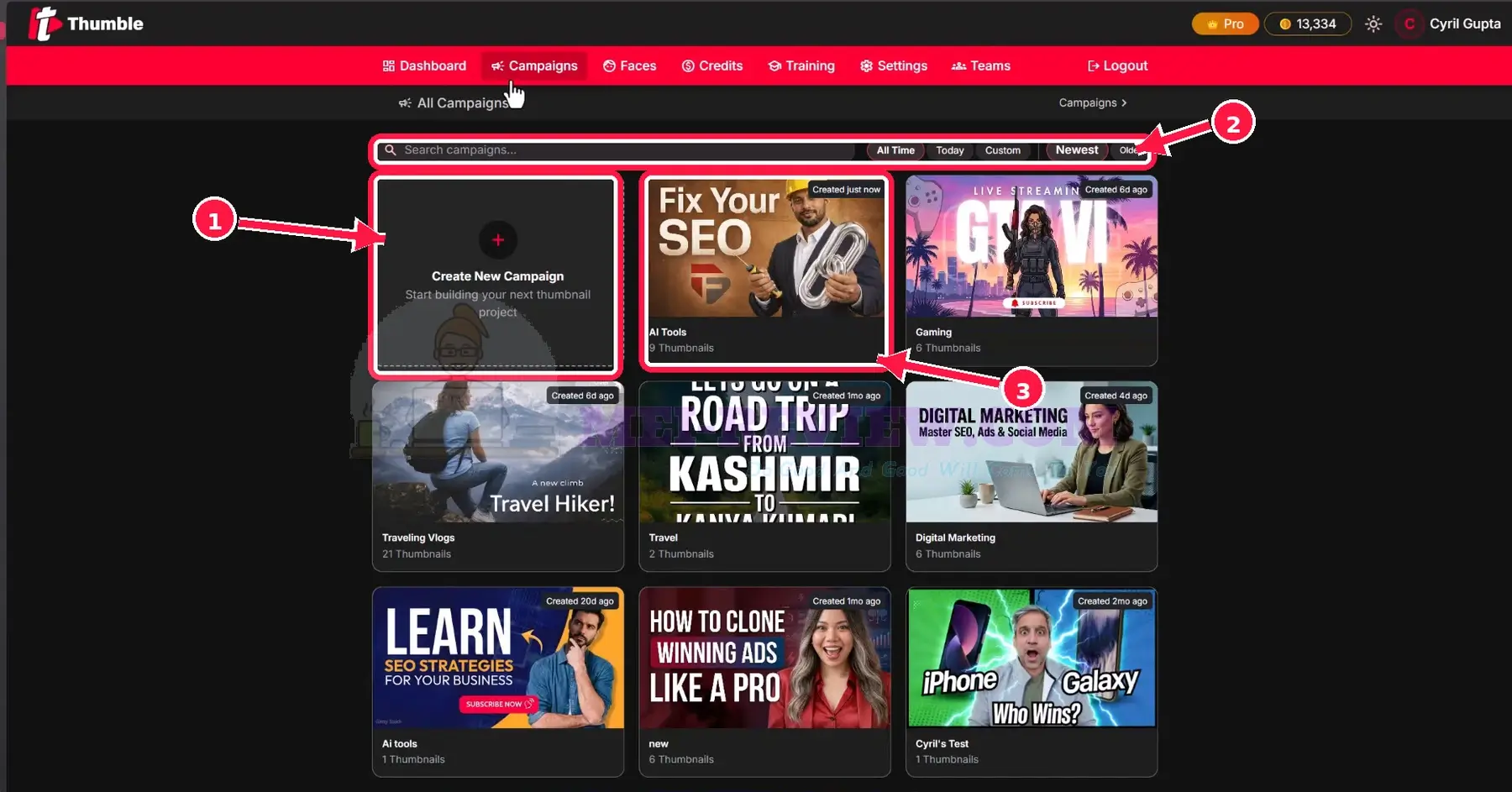The width and height of the screenshot is (1512, 792).
Task: Open the iPhone vs Galaxy thumbnail
Action: (x=1032, y=658)
